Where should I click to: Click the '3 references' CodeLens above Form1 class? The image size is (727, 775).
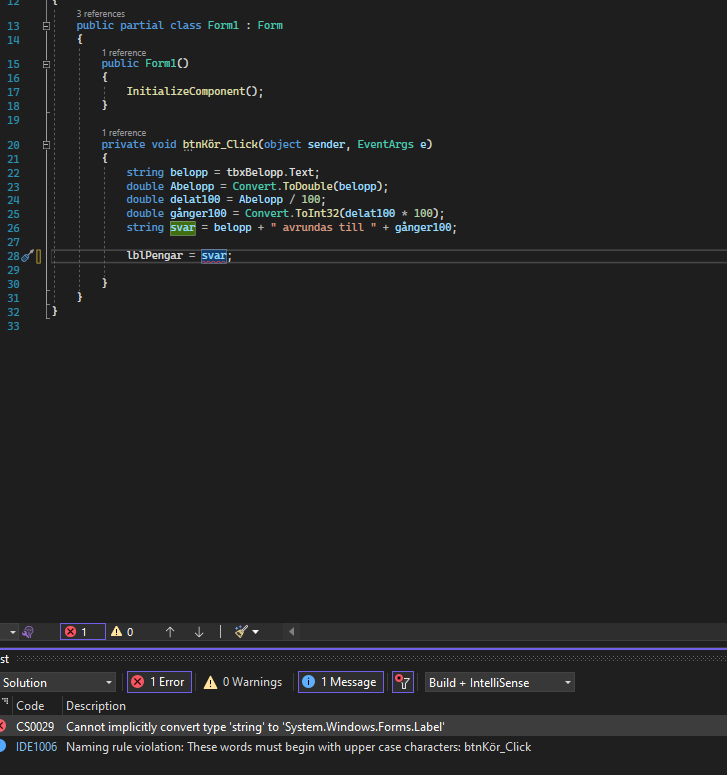pos(101,13)
